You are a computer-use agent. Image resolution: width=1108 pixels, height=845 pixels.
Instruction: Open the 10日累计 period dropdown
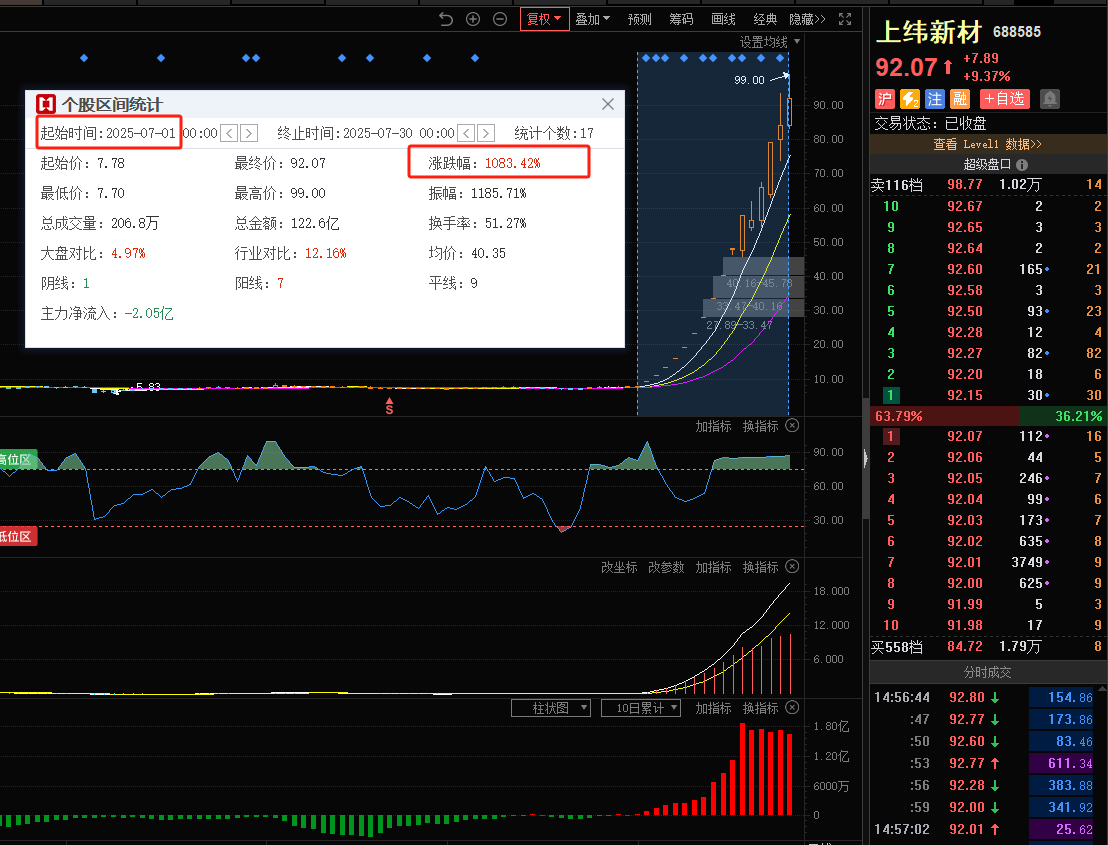tap(640, 708)
